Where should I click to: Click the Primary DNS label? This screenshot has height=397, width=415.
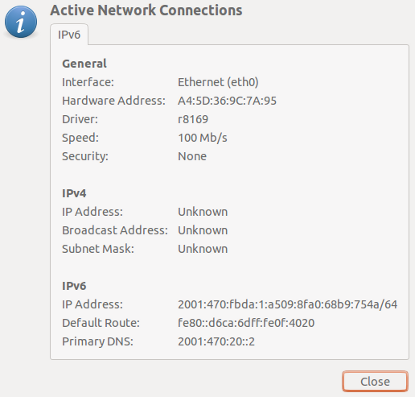(98, 341)
